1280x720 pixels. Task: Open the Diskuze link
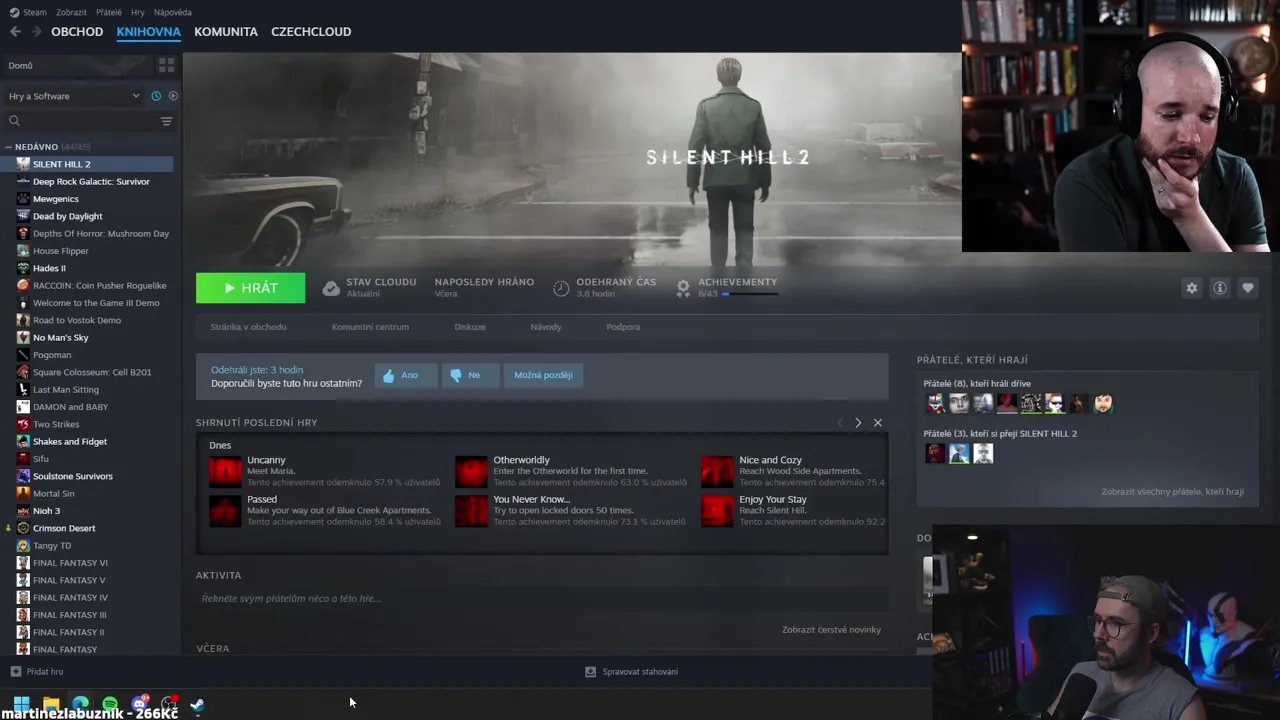pyautogui.click(x=470, y=327)
